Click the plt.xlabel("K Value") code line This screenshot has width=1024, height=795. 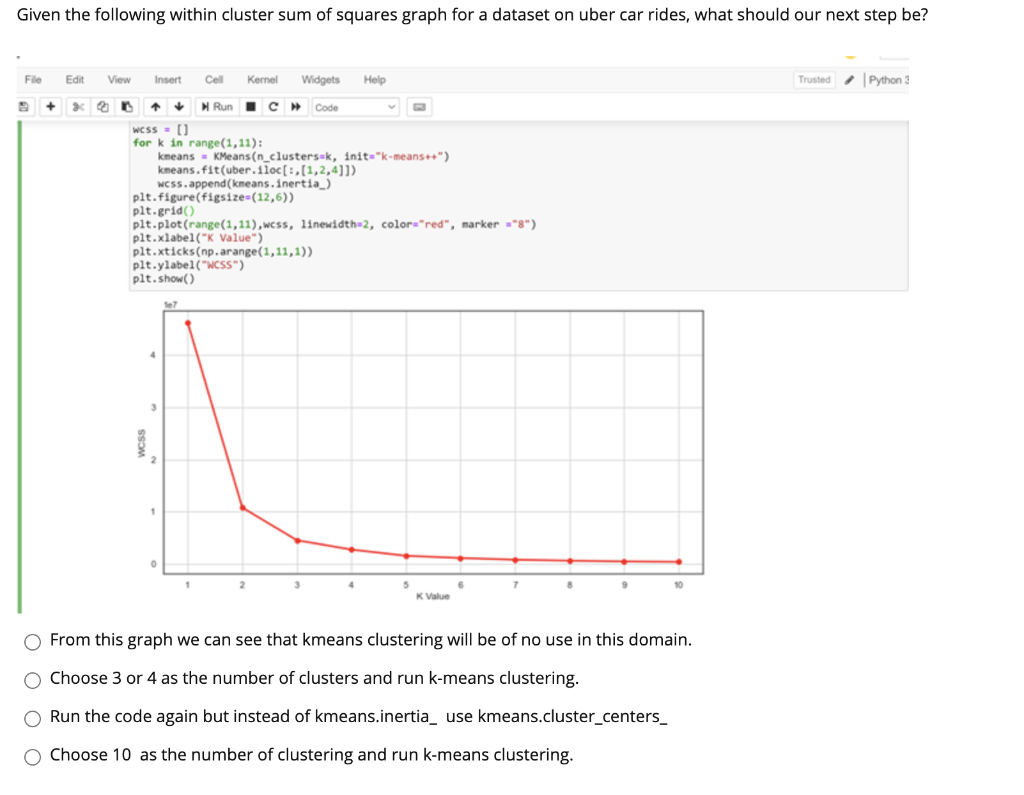[x=197, y=238]
